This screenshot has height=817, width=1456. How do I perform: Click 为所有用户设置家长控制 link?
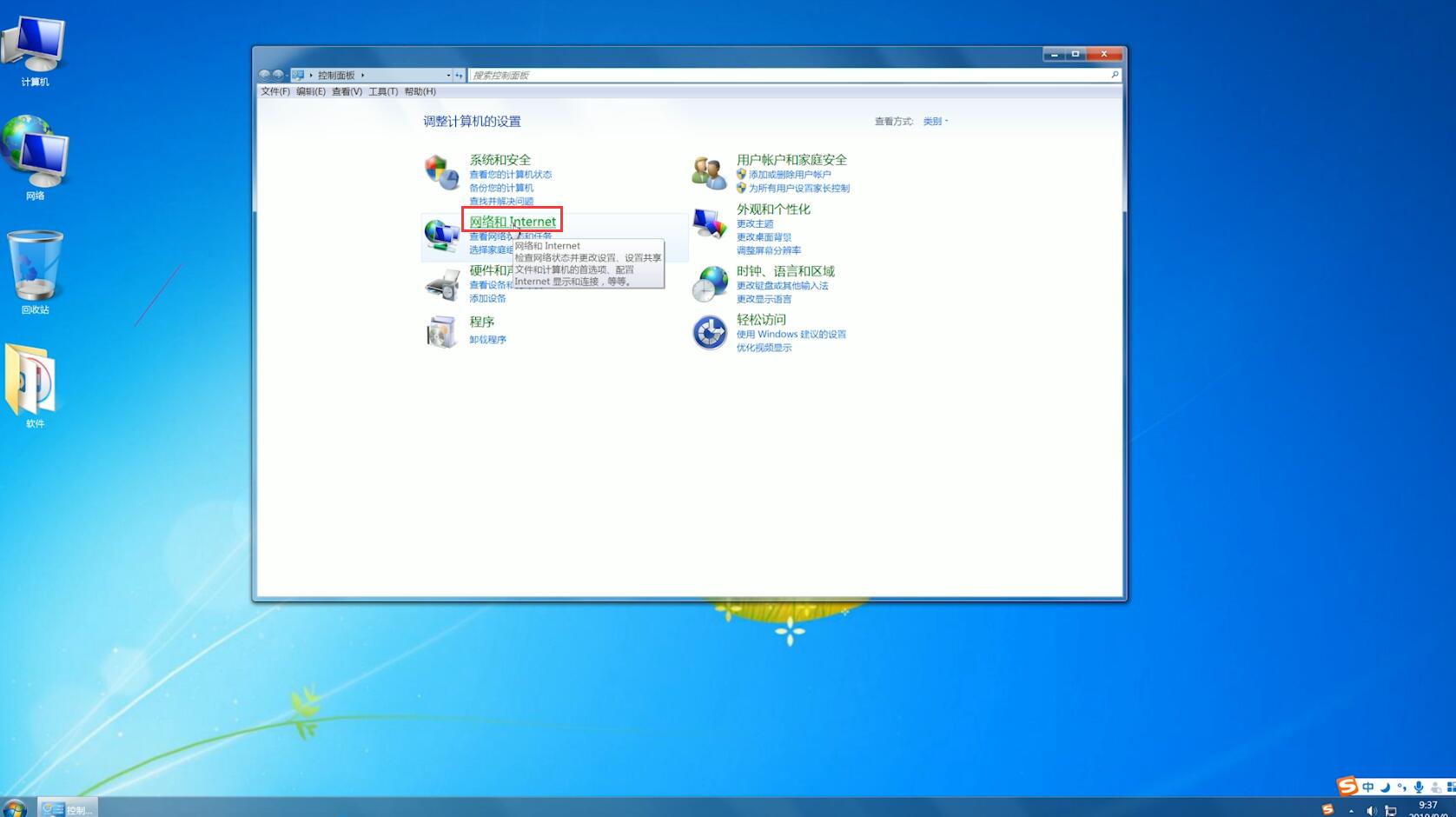[x=799, y=189]
